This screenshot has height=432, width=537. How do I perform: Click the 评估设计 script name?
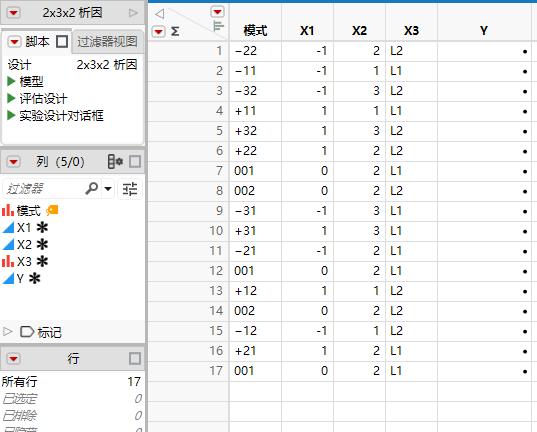pos(43,99)
